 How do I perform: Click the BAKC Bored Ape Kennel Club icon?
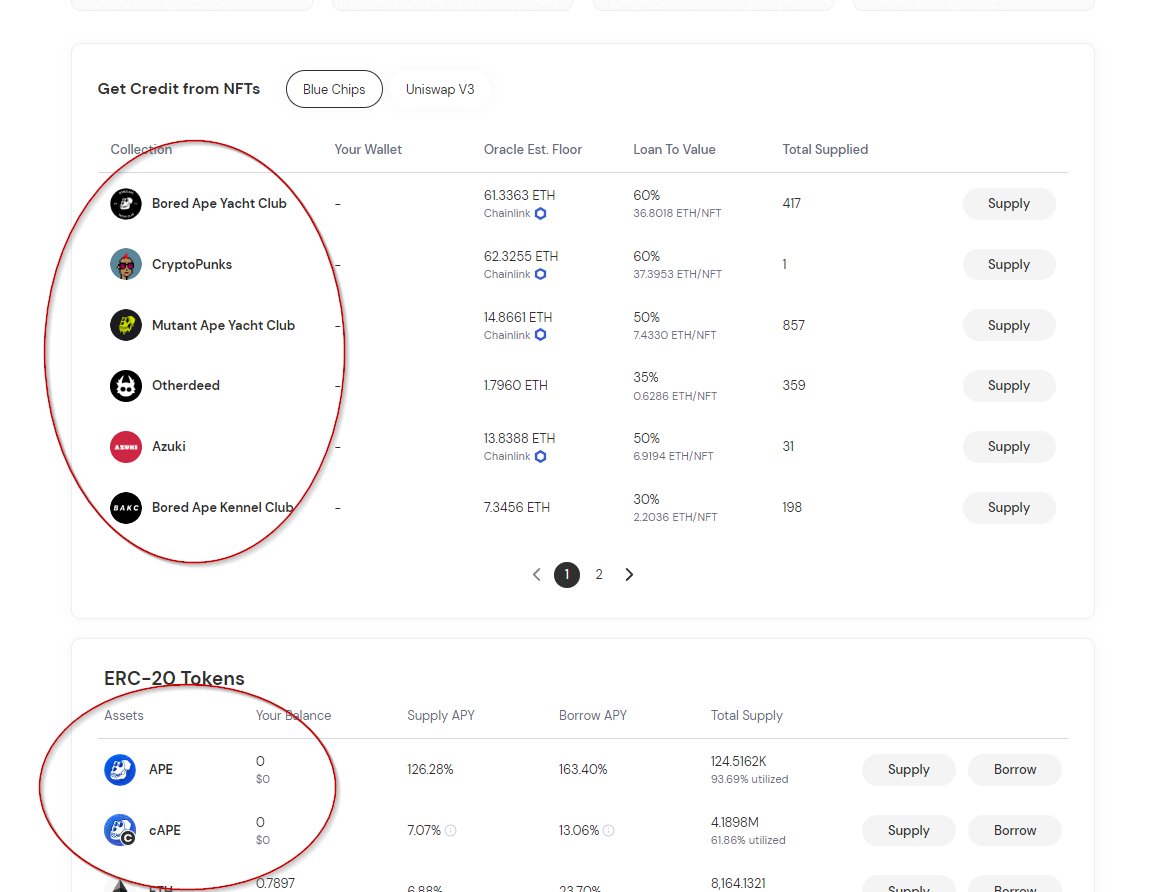[126, 507]
